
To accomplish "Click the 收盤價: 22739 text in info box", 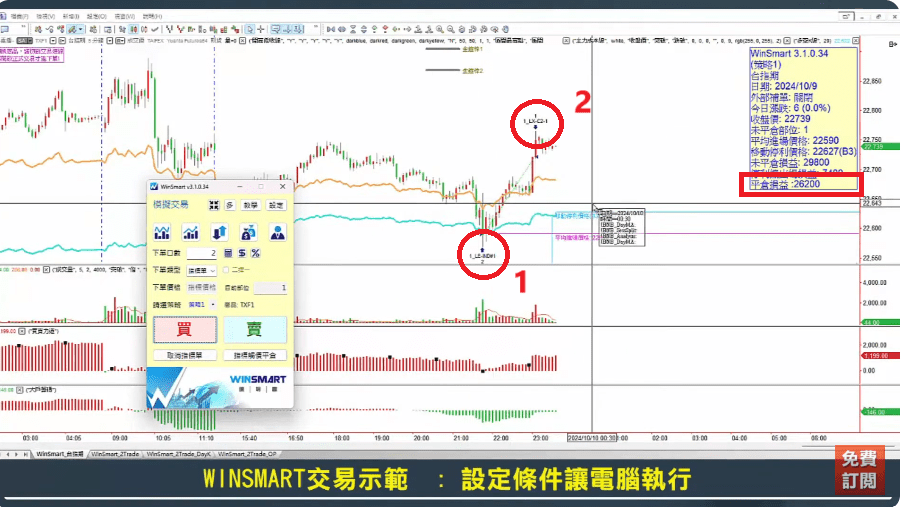I will click(781, 119).
